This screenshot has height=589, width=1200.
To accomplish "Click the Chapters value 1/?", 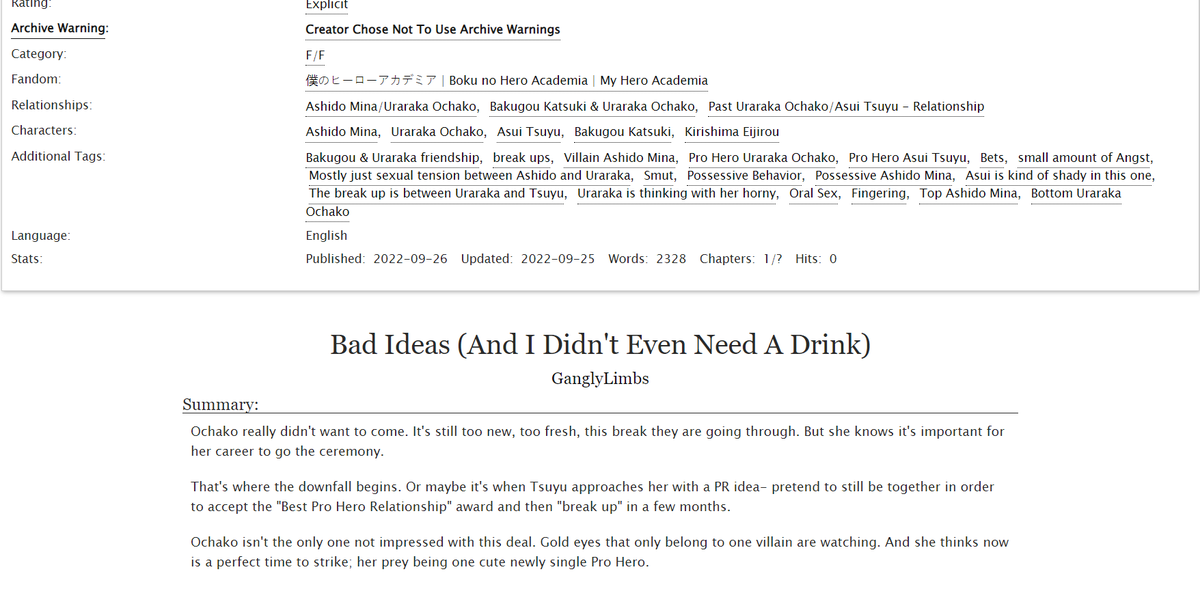I will point(774,259).
